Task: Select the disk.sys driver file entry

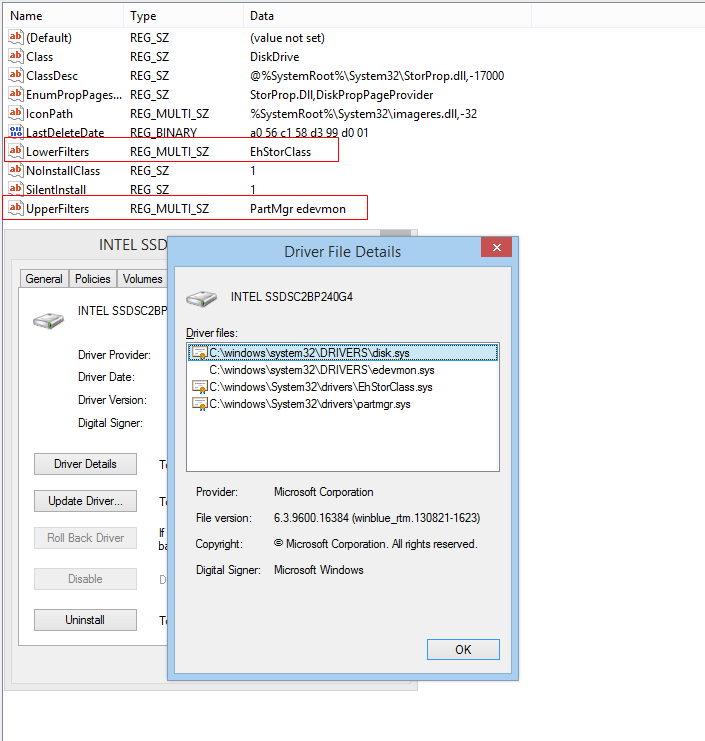Action: (x=343, y=353)
